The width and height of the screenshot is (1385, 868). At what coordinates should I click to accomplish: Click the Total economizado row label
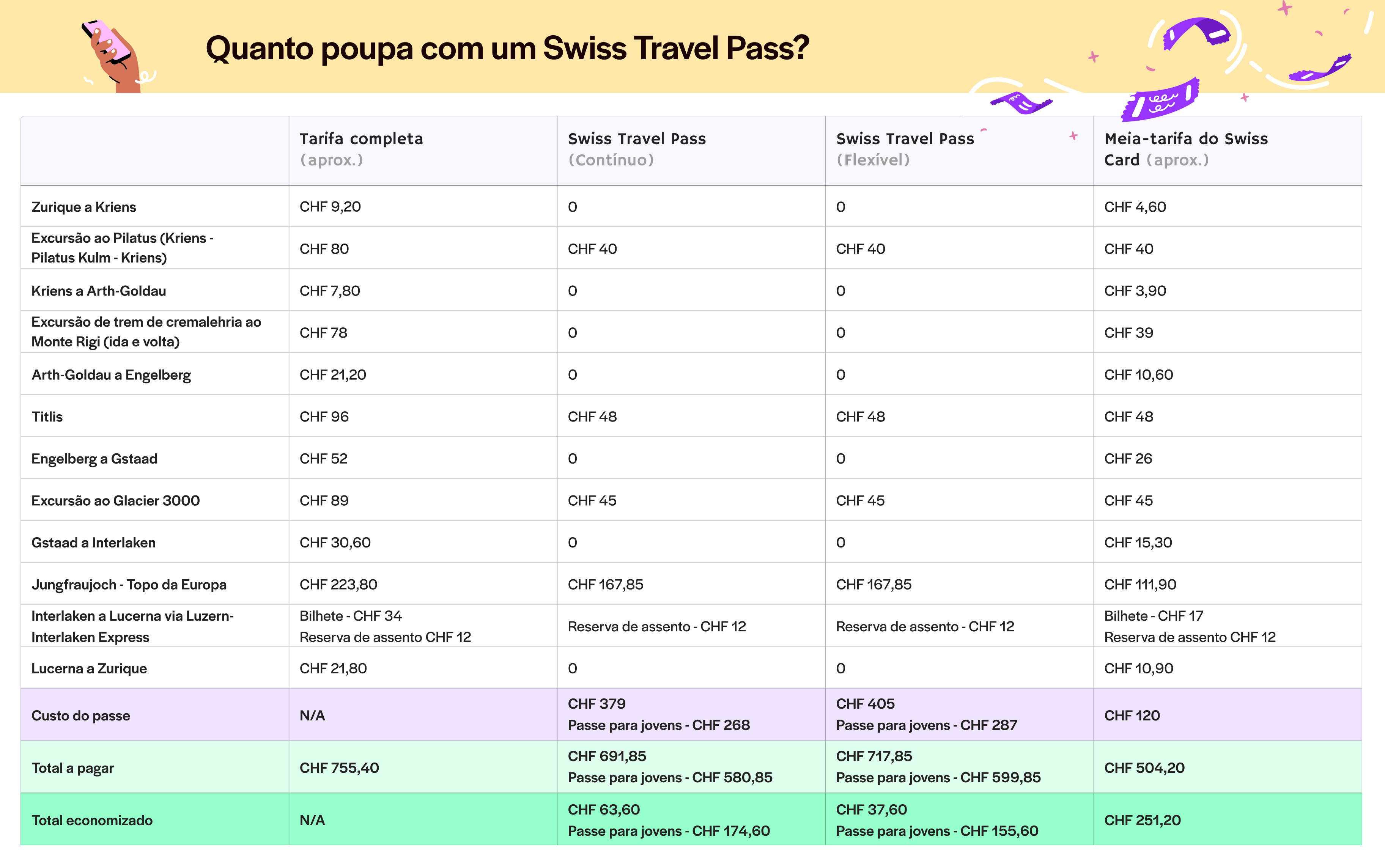tap(92, 820)
